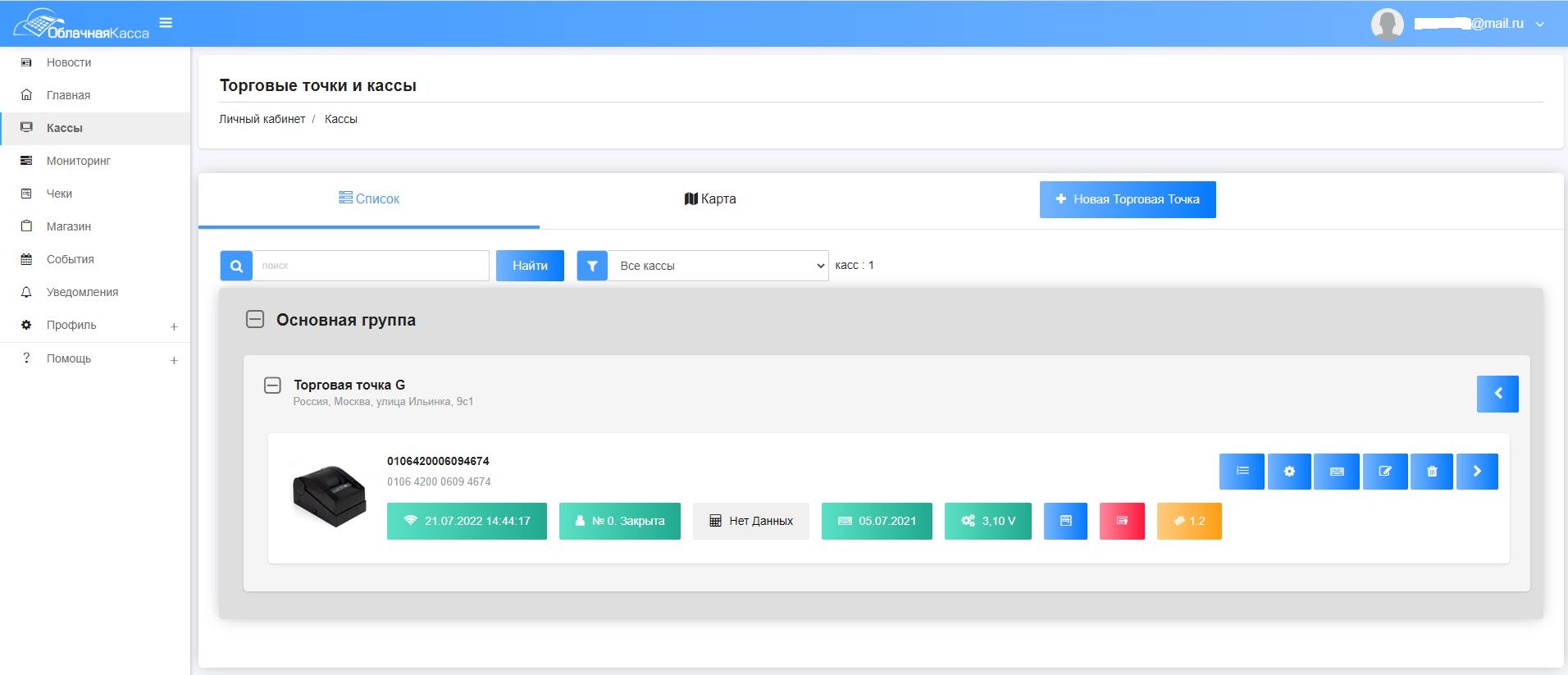Click the gear settings button on the cash register row
The width and height of the screenshot is (1568, 675).
pos(1289,472)
